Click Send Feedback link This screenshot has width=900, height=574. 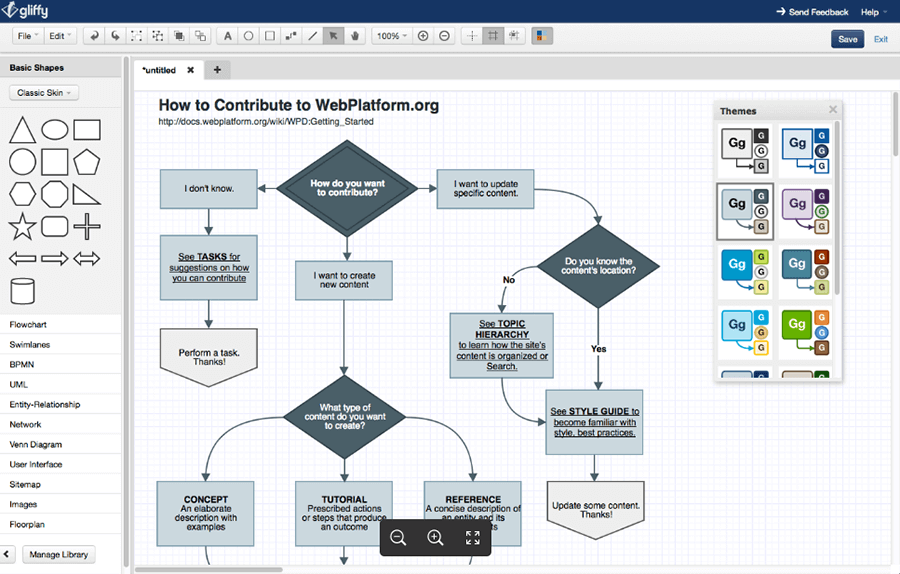coord(812,12)
